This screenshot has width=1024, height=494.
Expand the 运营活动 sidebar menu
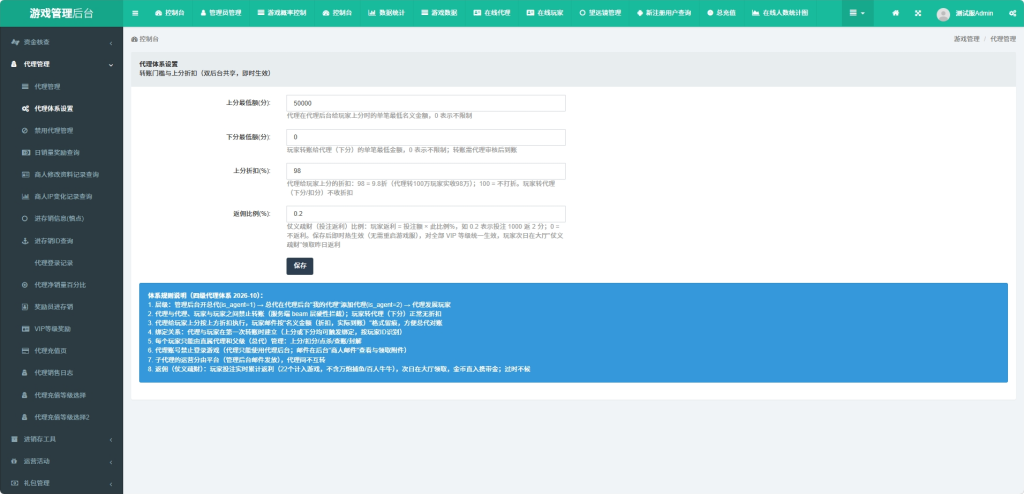click(61, 461)
